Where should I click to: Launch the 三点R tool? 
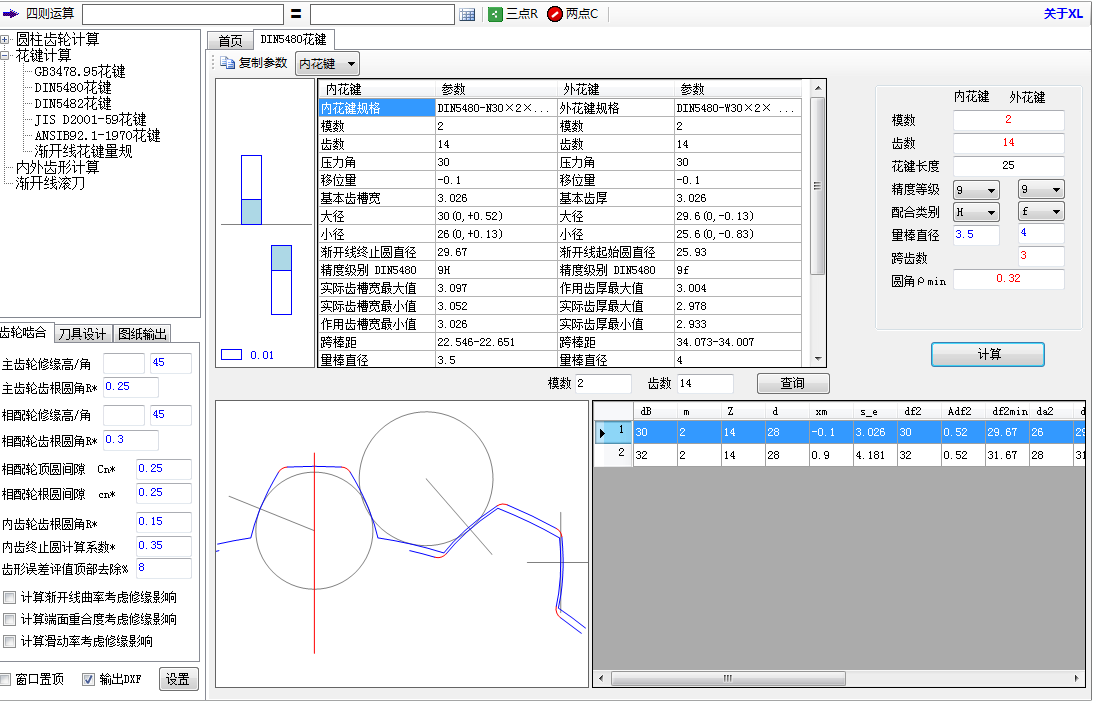tap(512, 14)
